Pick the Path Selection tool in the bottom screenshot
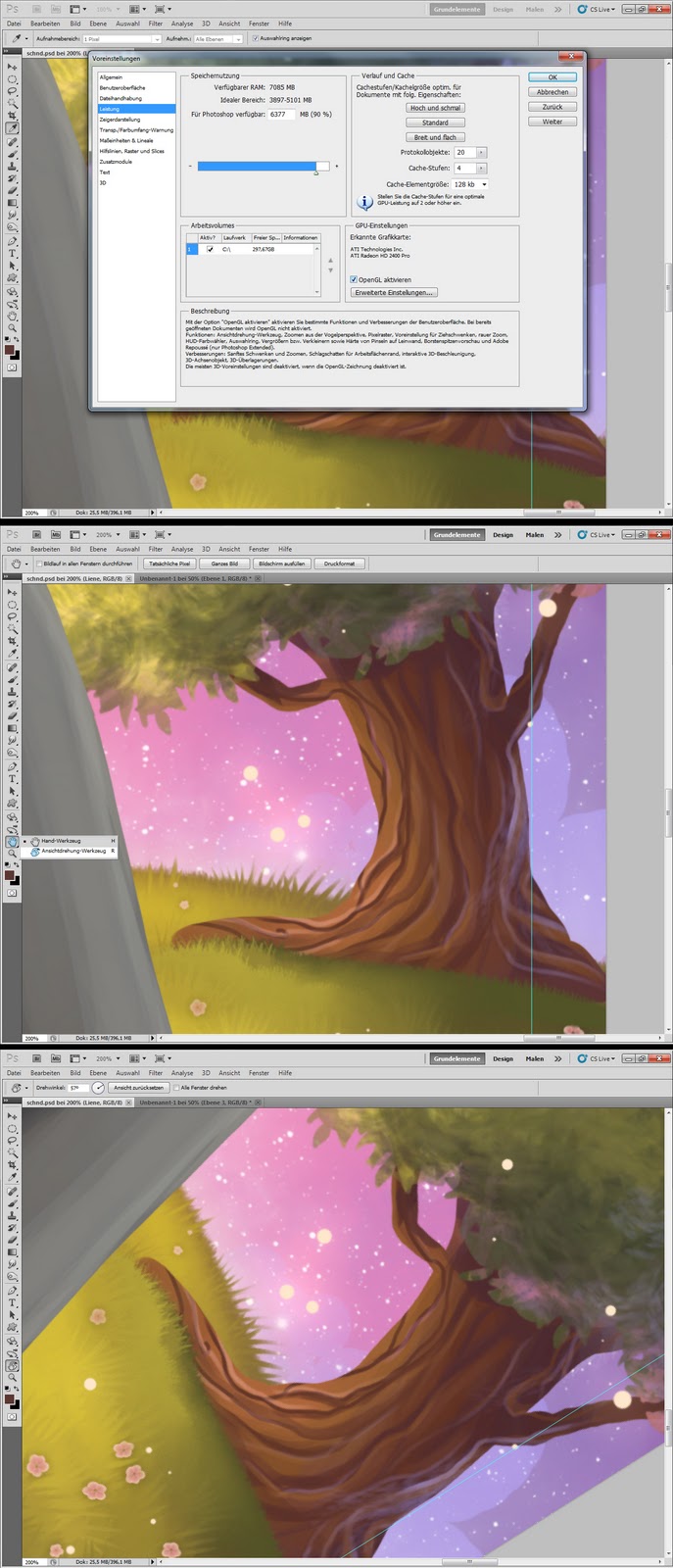Viewport: 673px width, 1568px height. click(13, 1315)
